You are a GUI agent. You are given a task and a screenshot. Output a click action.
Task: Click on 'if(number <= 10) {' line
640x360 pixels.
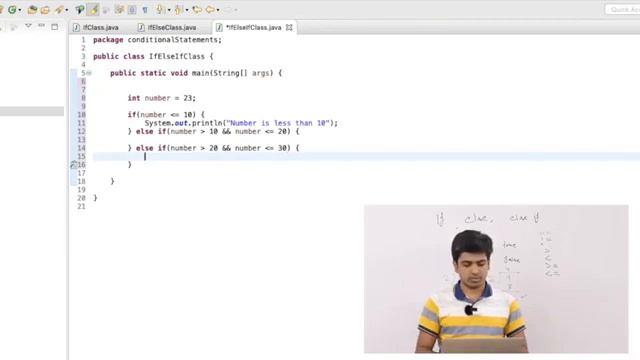pos(166,115)
